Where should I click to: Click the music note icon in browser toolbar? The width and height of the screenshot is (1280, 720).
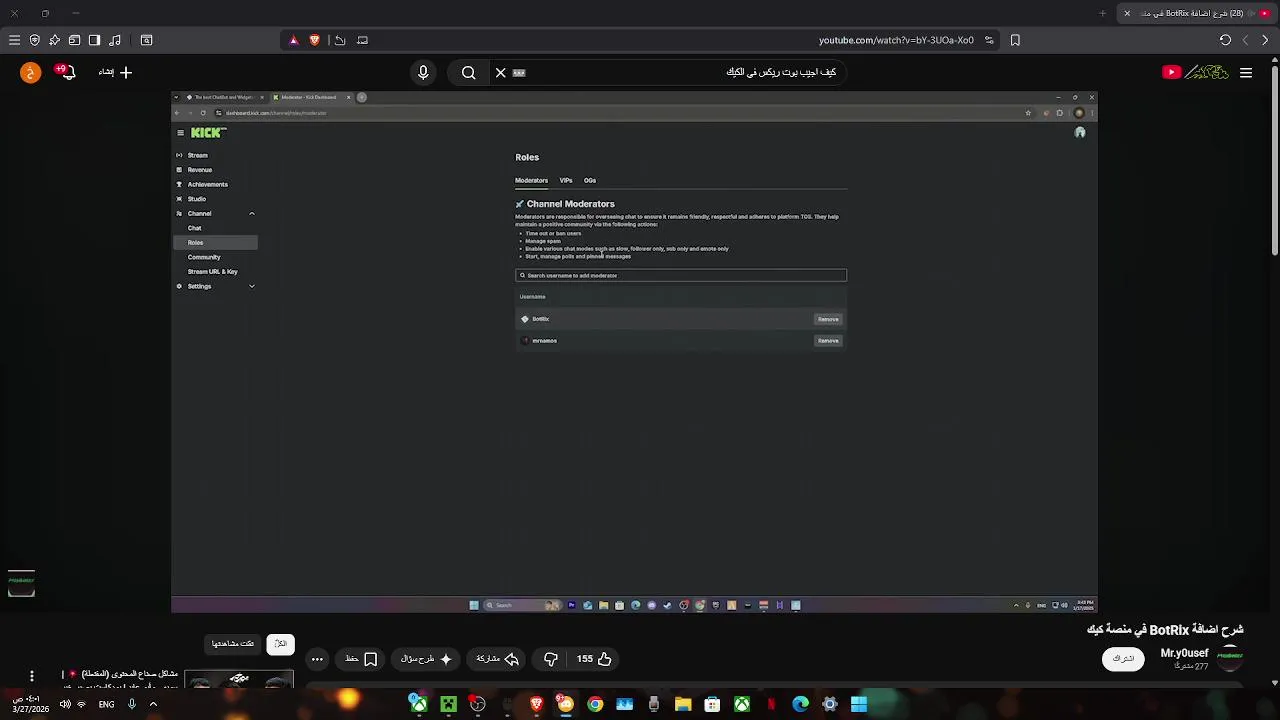point(115,40)
